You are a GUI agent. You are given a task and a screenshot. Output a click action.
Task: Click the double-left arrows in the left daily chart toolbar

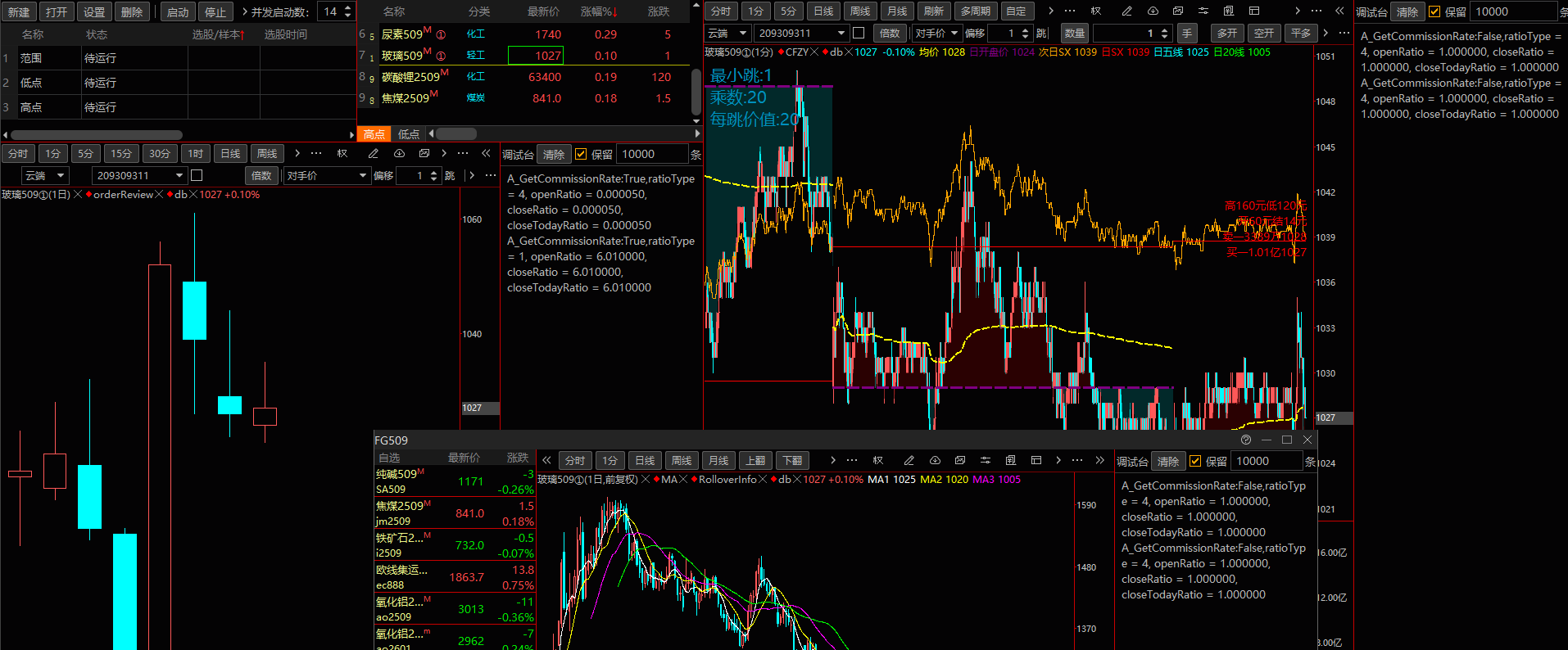coord(486,154)
